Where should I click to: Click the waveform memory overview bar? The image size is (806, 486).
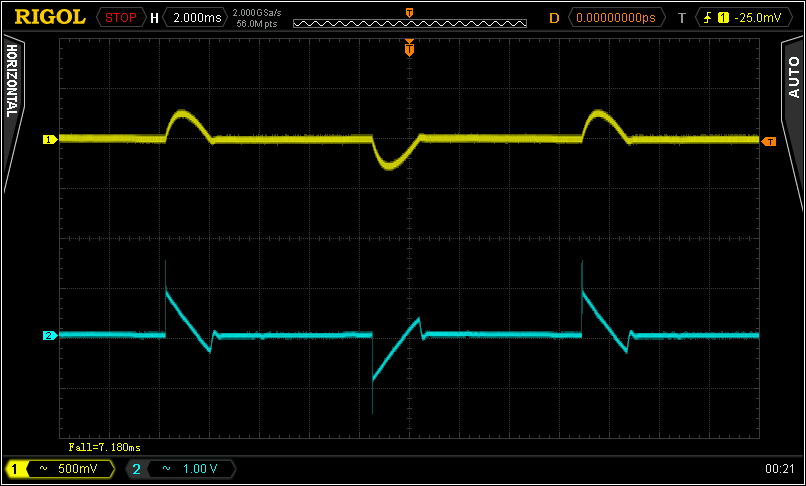coord(410,23)
